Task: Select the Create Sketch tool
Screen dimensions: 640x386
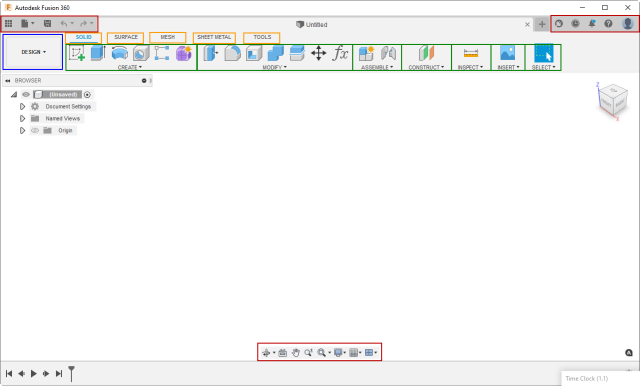Action: [77, 53]
